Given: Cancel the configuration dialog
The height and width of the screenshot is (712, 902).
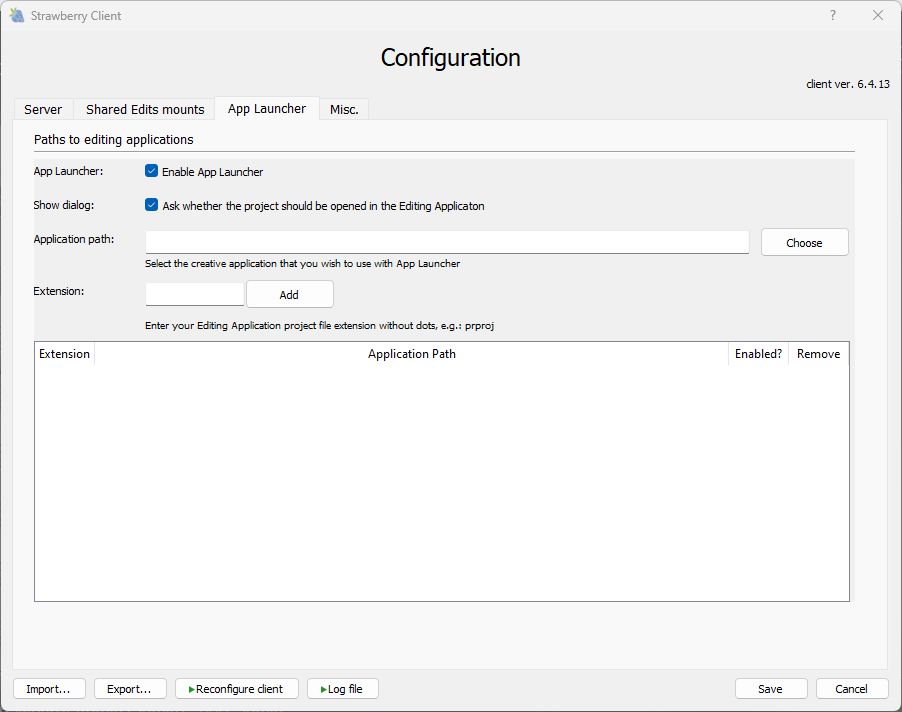Looking at the screenshot, I should (x=851, y=689).
